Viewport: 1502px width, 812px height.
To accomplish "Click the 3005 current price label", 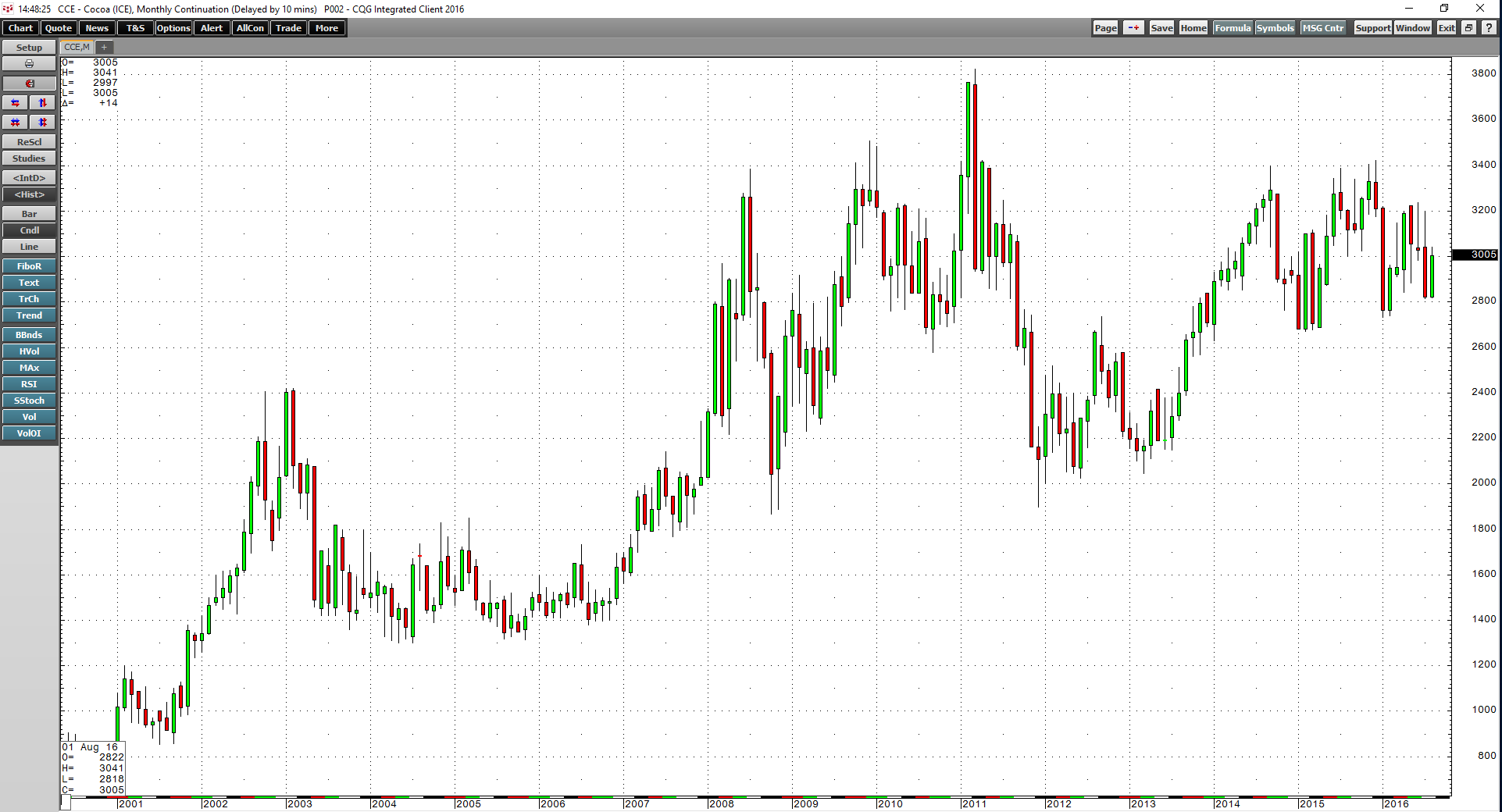I will click(1475, 255).
